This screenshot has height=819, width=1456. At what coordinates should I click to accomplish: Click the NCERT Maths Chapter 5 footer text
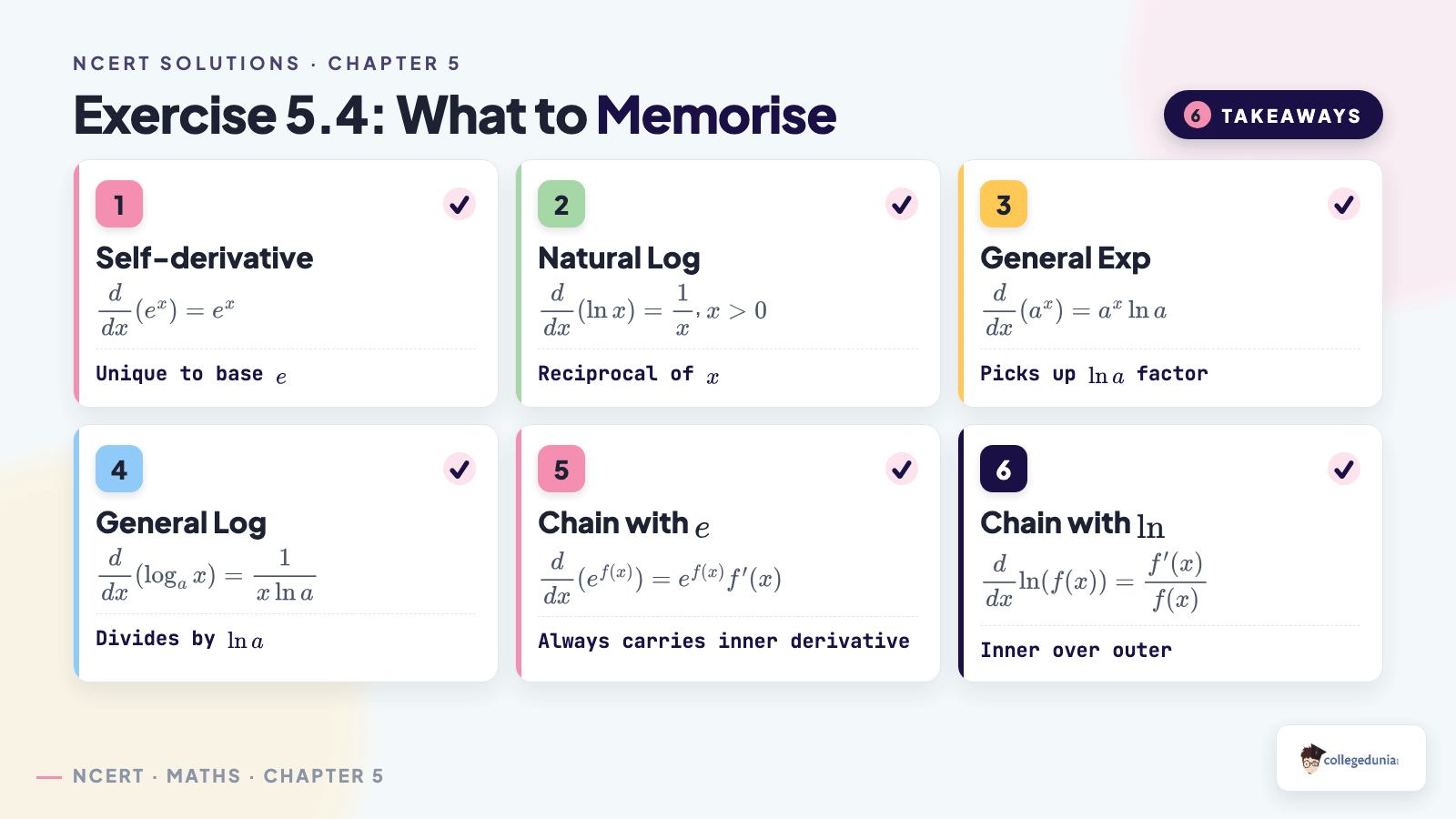228,776
